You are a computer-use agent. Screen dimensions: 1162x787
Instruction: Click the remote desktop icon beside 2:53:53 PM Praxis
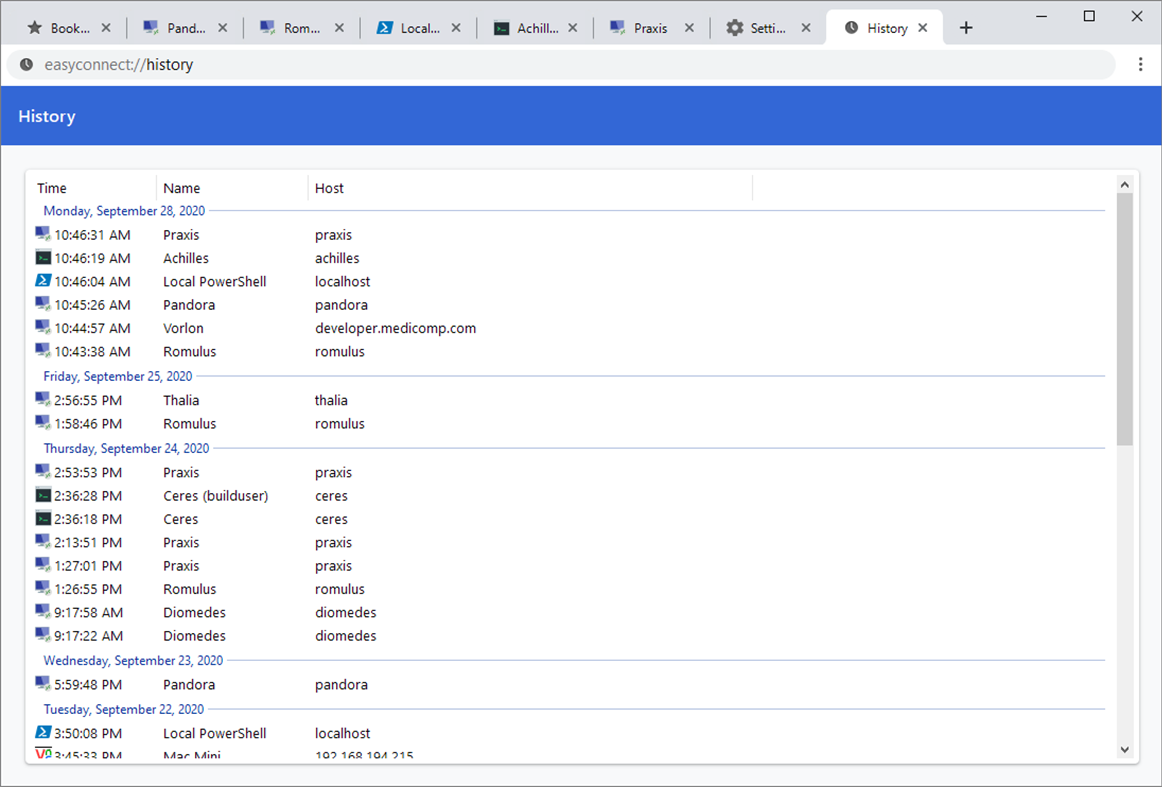click(x=43, y=472)
